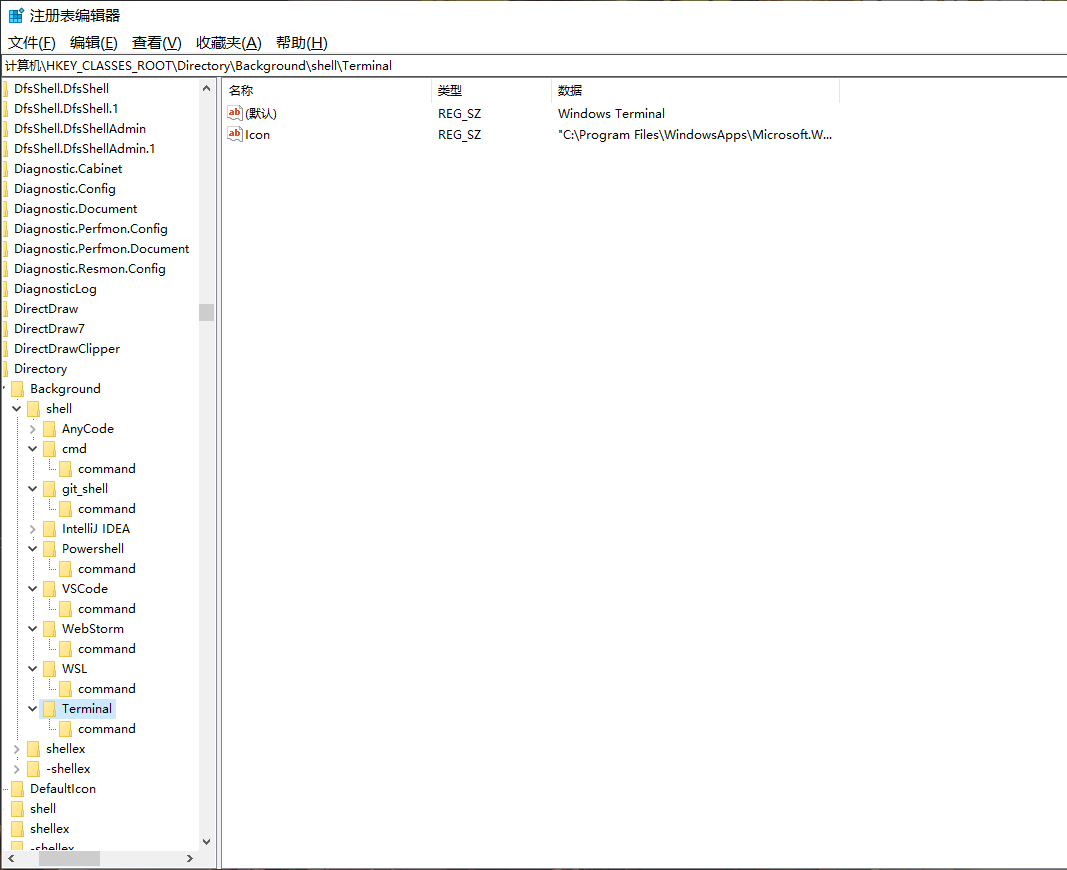Click the Registry Editor title bar icon
The width and height of the screenshot is (1067, 870).
[x=16, y=15]
